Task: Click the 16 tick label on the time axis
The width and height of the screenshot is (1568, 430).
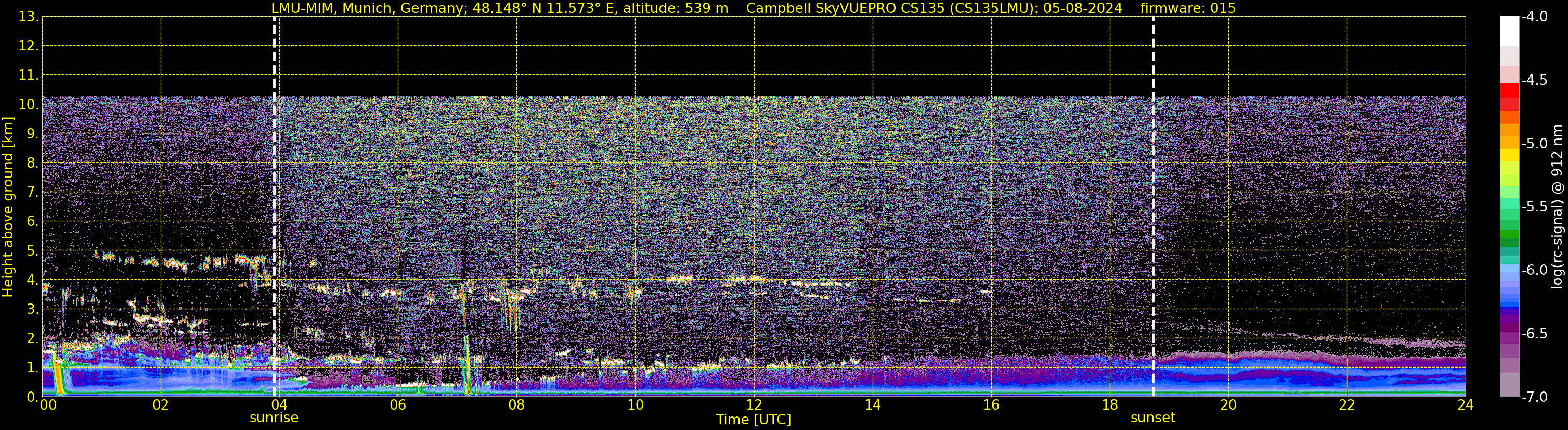Action: tap(991, 405)
